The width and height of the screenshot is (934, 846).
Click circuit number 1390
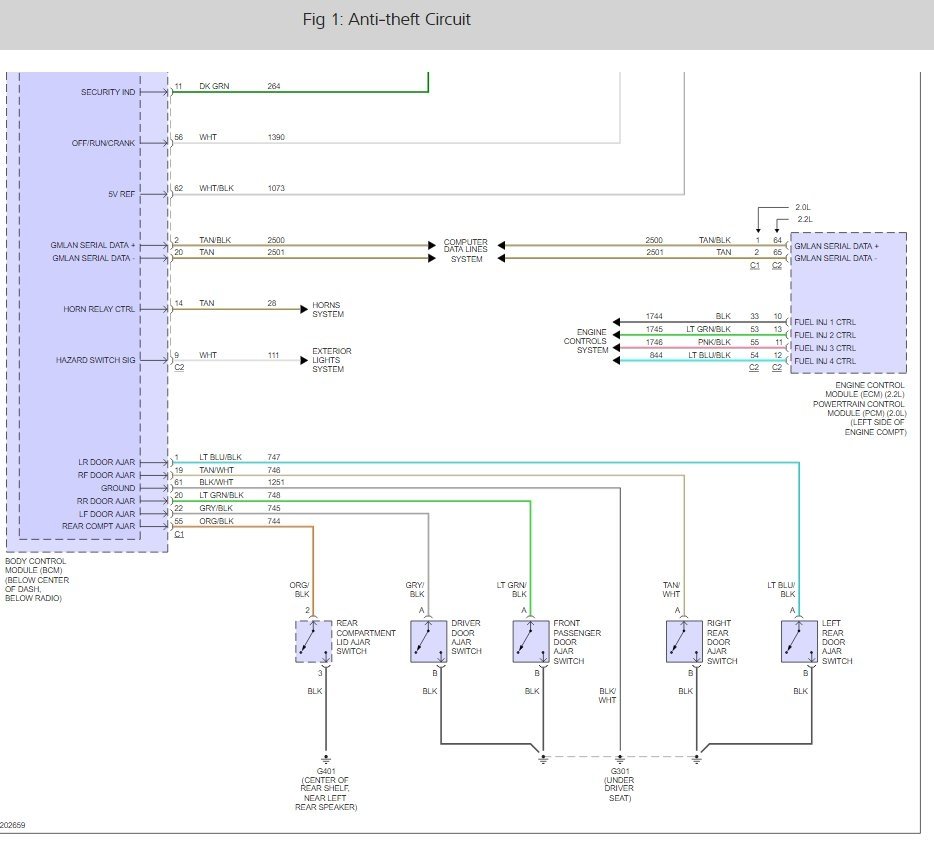[276, 137]
